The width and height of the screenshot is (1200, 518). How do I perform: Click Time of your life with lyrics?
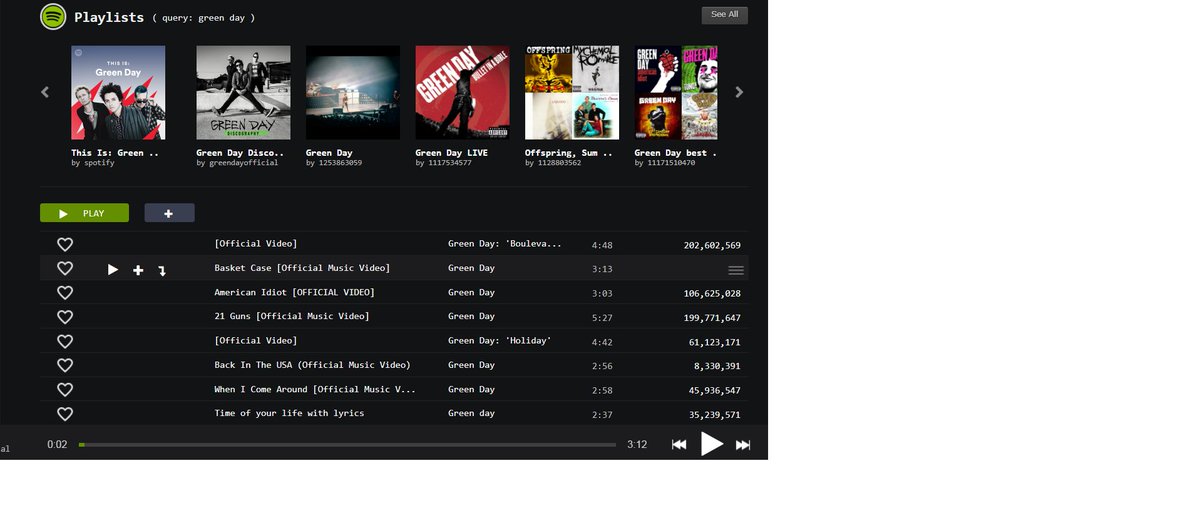(289, 413)
